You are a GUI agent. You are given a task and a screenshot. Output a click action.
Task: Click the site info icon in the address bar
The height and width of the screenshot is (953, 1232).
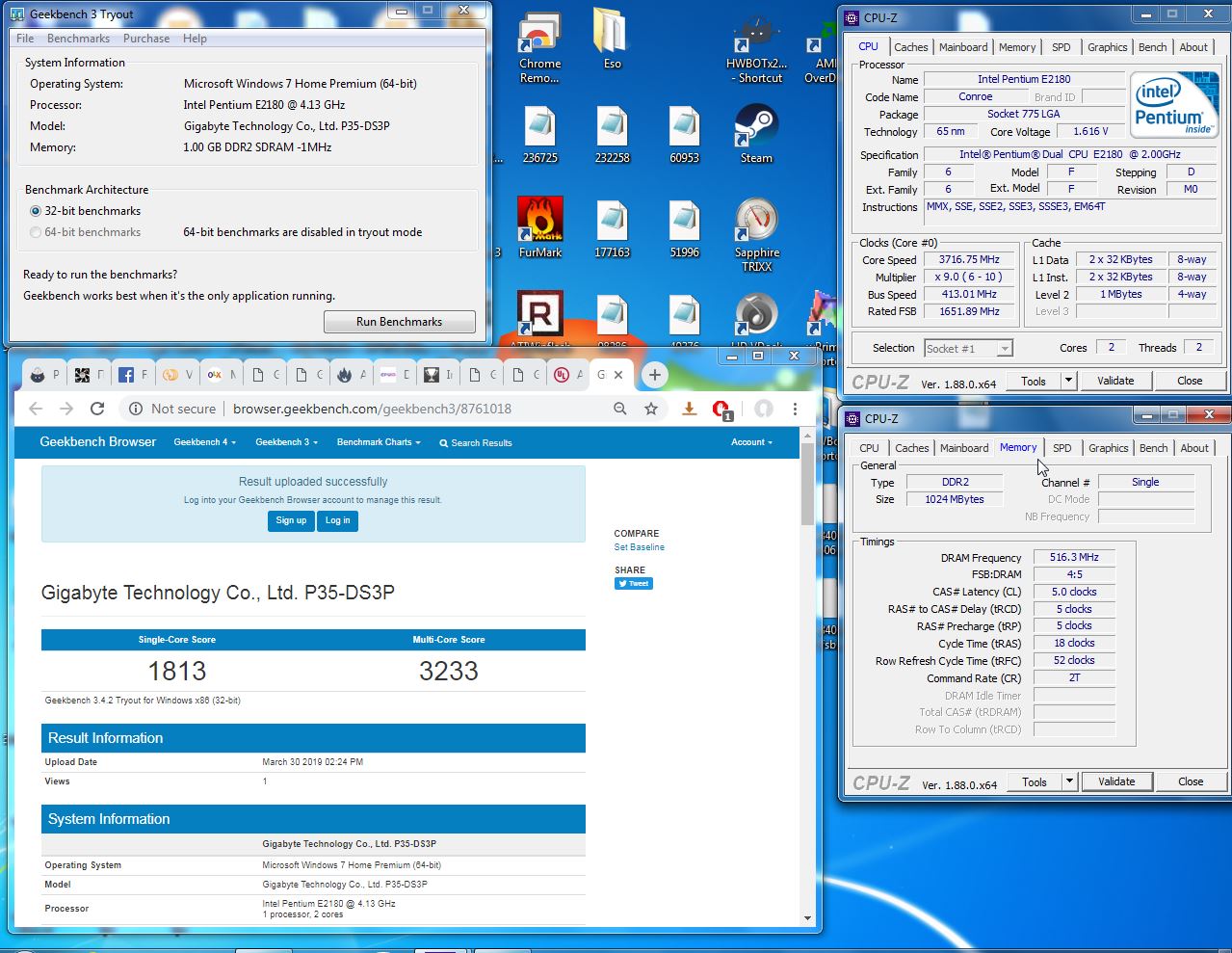[x=136, y=409]
